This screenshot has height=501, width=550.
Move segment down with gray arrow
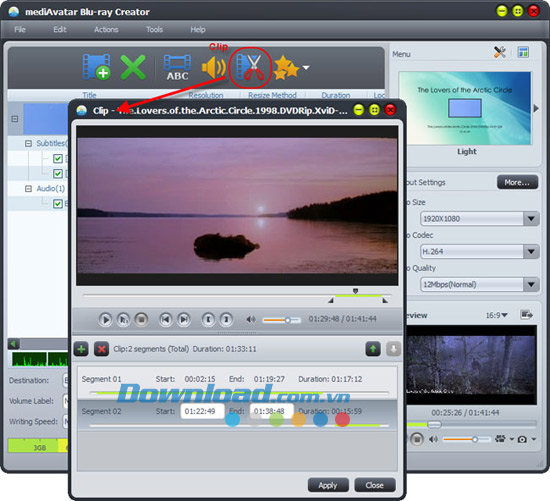394,349
